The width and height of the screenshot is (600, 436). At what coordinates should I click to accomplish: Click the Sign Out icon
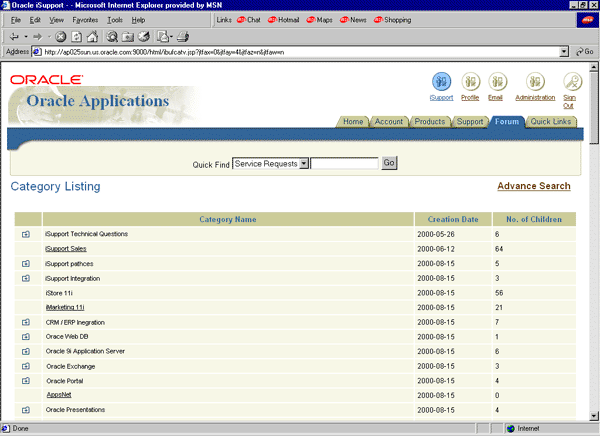pyautogui.click(x=571, y=82)
